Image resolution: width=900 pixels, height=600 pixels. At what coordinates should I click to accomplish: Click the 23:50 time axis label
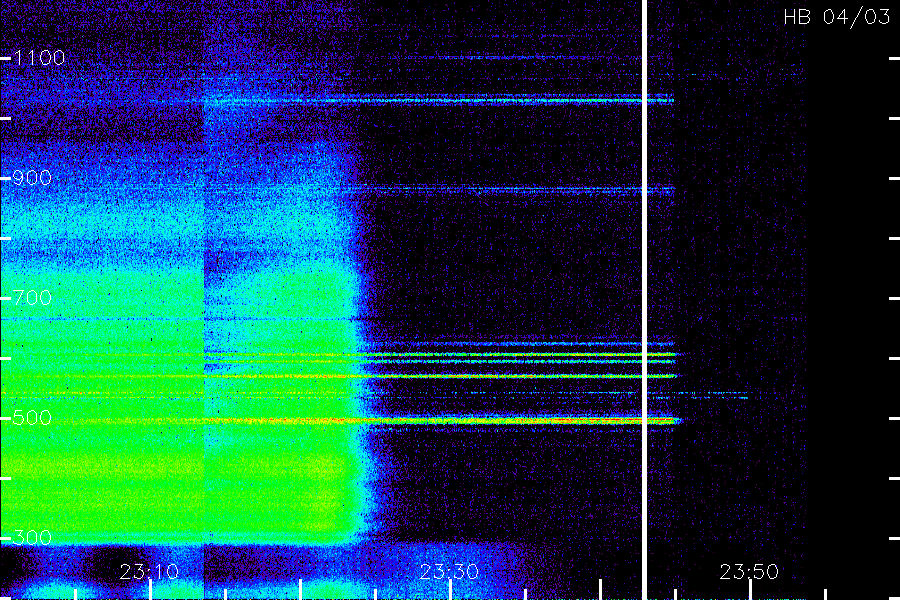coord(749,572)
